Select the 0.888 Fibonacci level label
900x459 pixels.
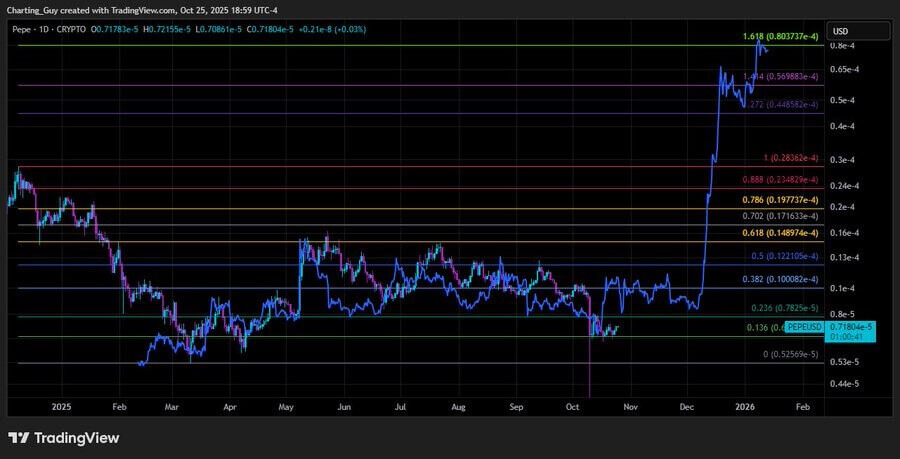[x=780, y=180]
